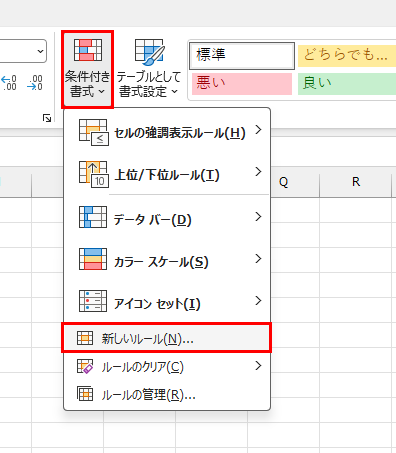Viewport: 396px width, 453px height.
Task: Click the color scale icon
Action: coord(93,259)
